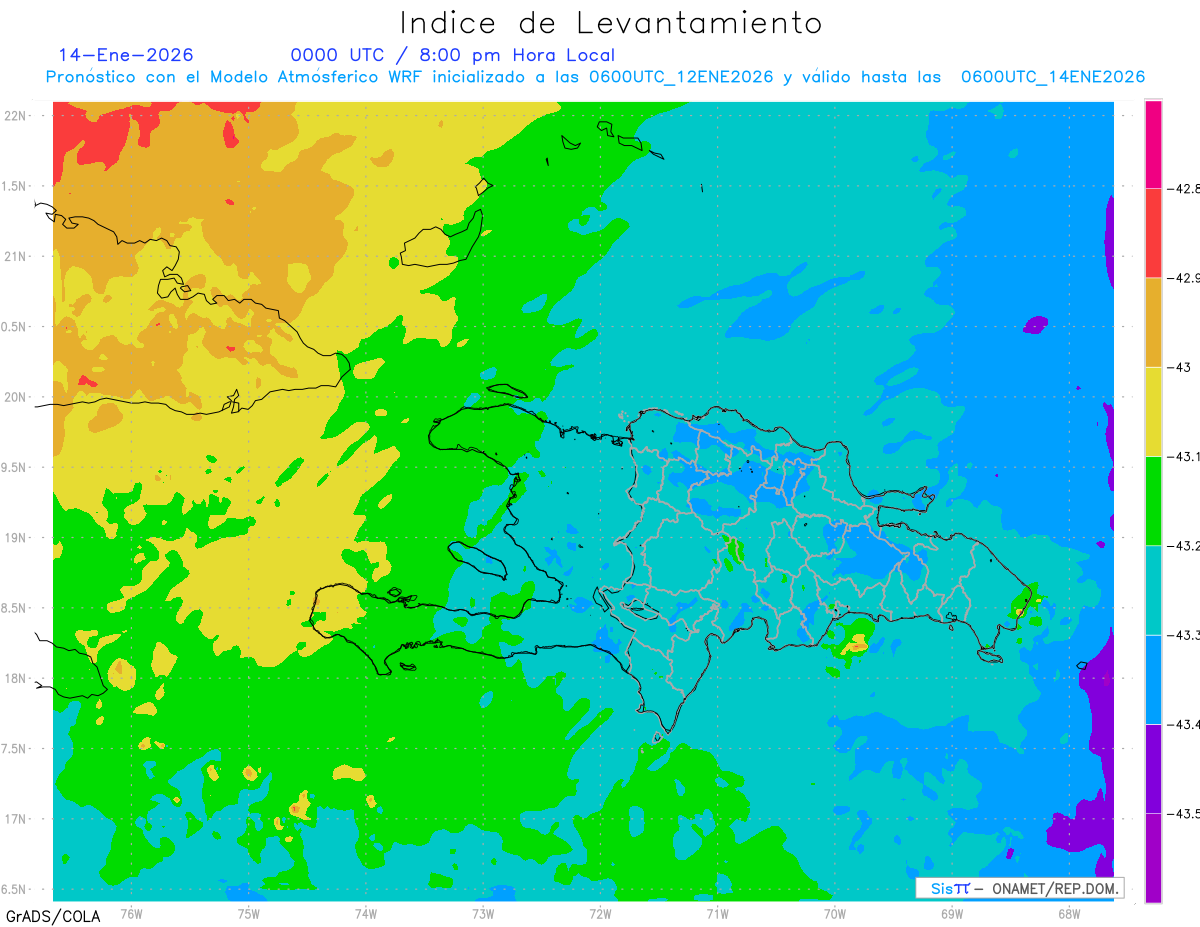Click the '72W' longitude label
The width and height of the screenshot is (1200, 927).
pos(600,913)
